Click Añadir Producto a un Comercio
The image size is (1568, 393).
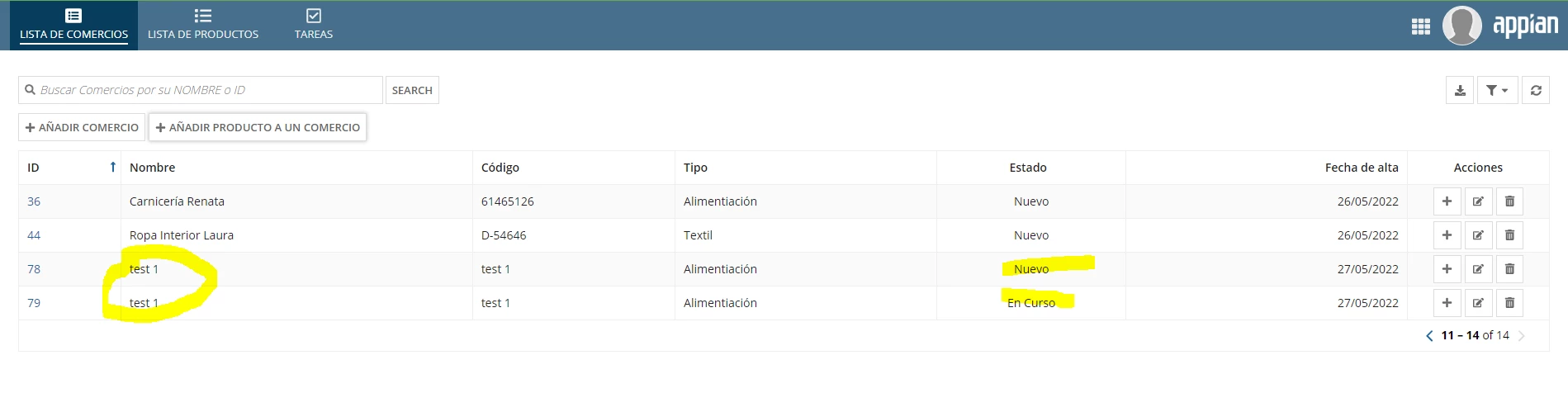[258, 127]
